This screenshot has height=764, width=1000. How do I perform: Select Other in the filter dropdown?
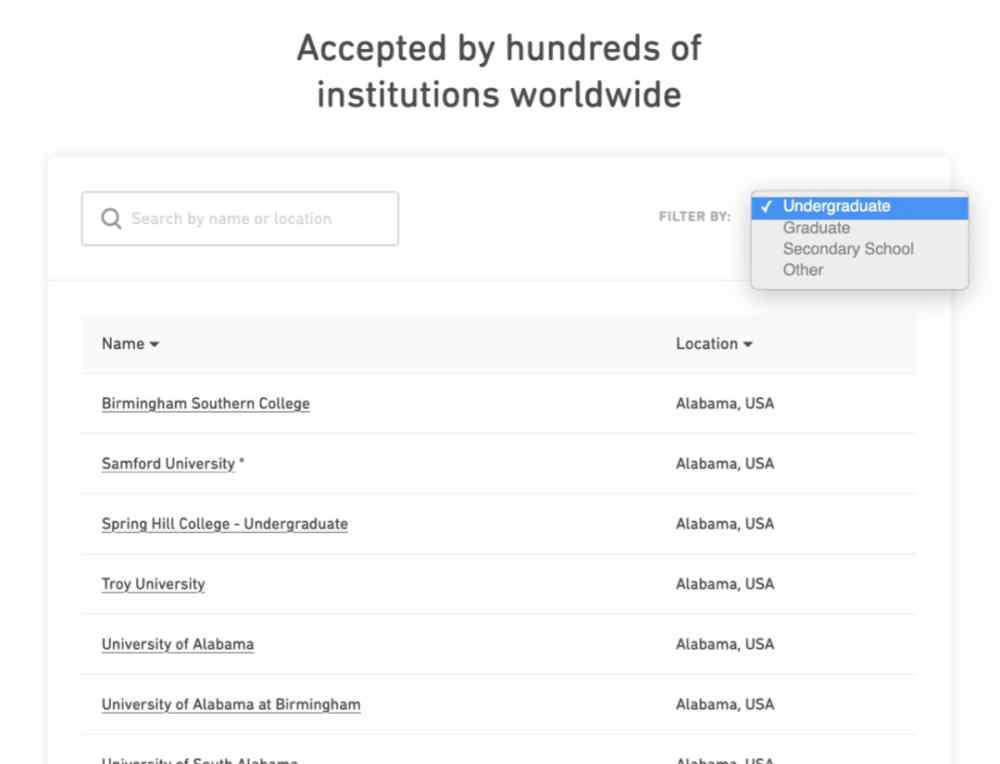click(859, 270)
